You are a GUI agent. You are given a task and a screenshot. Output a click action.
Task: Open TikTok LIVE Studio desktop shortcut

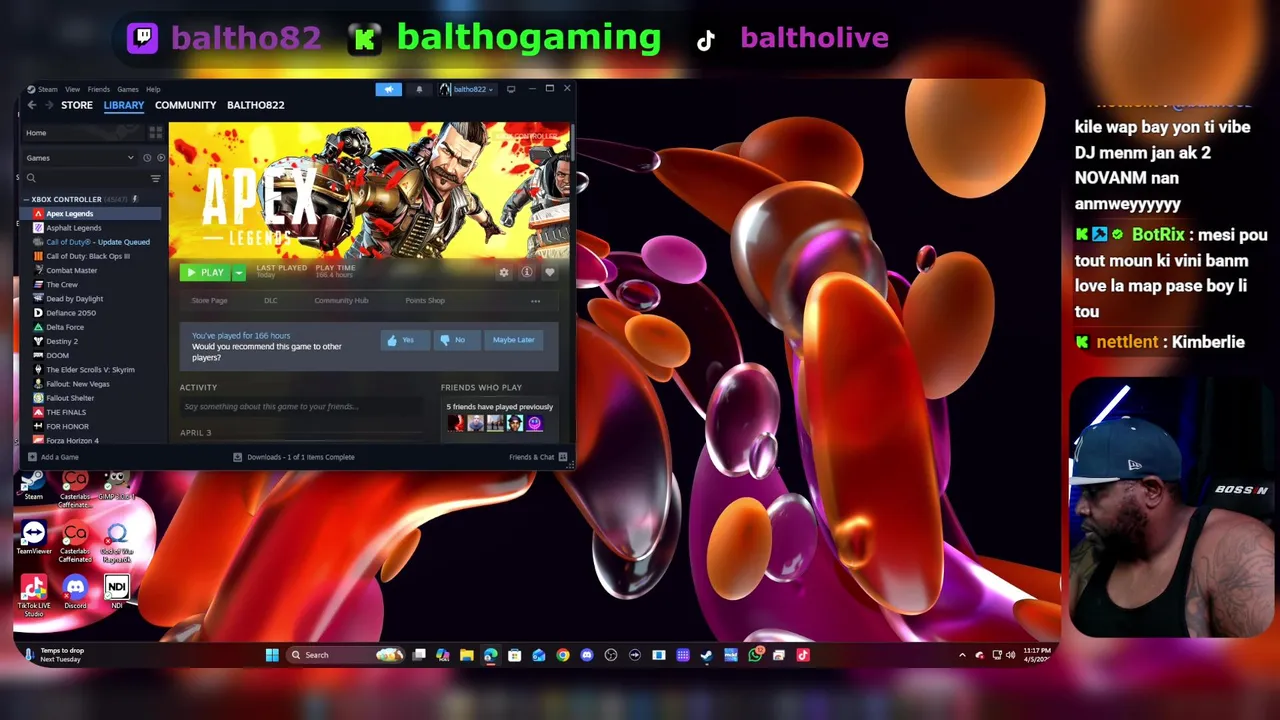pyautogui.click(x=33, y=596)
